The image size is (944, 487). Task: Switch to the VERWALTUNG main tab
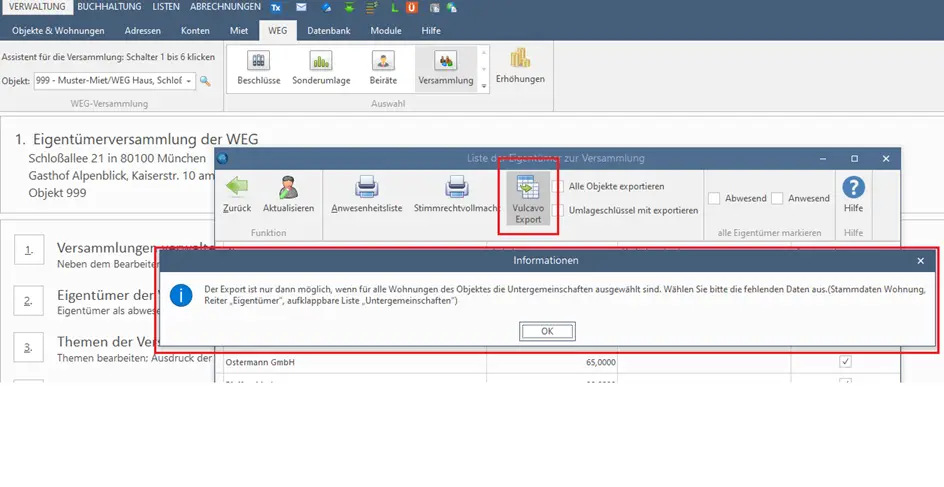pyautogui.click(x=37, y=7)
